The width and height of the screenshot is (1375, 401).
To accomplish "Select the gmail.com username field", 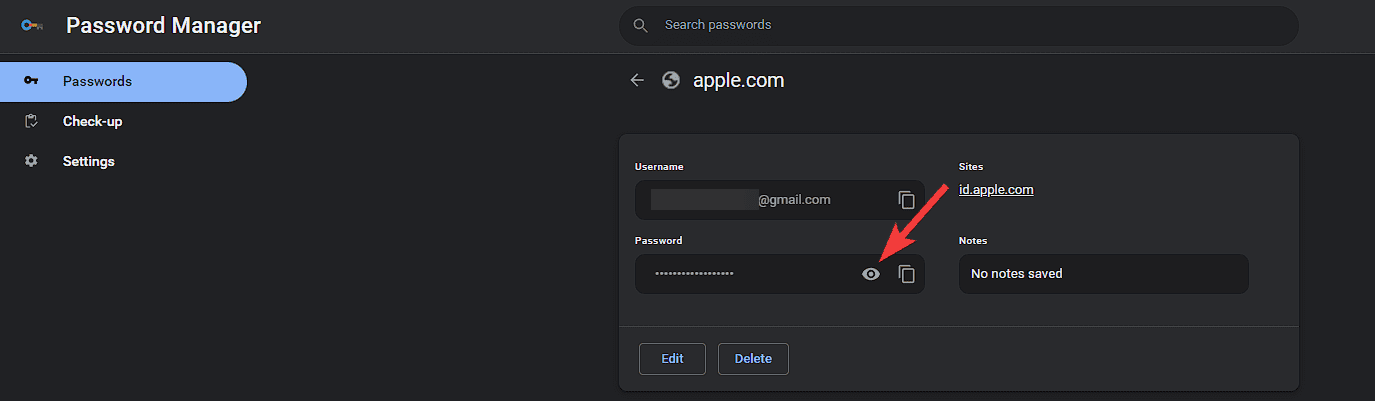I will coord(780,200).
